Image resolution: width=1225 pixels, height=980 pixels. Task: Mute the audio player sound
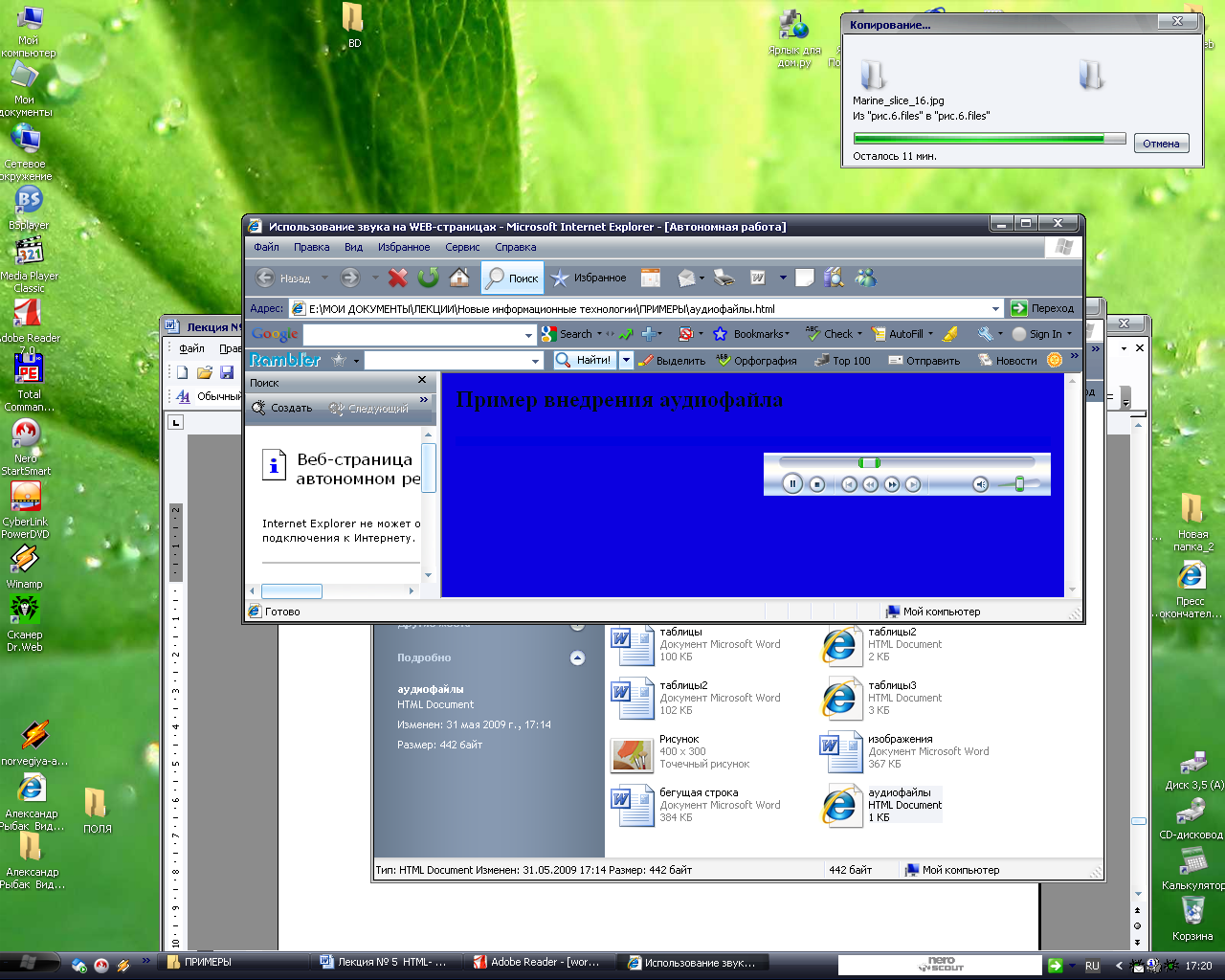click(980, 484)
